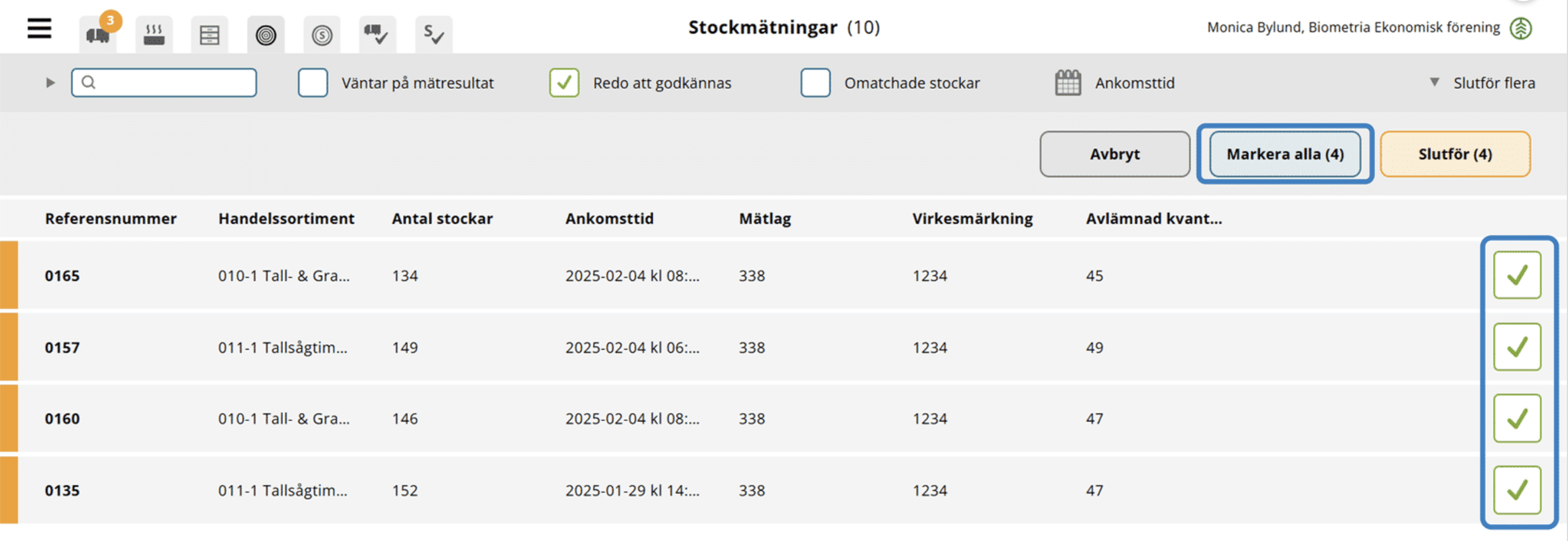The image size is (1568, 541).
Task: Collapse the Slutför flera dropdown
Action: [1481, 83]
